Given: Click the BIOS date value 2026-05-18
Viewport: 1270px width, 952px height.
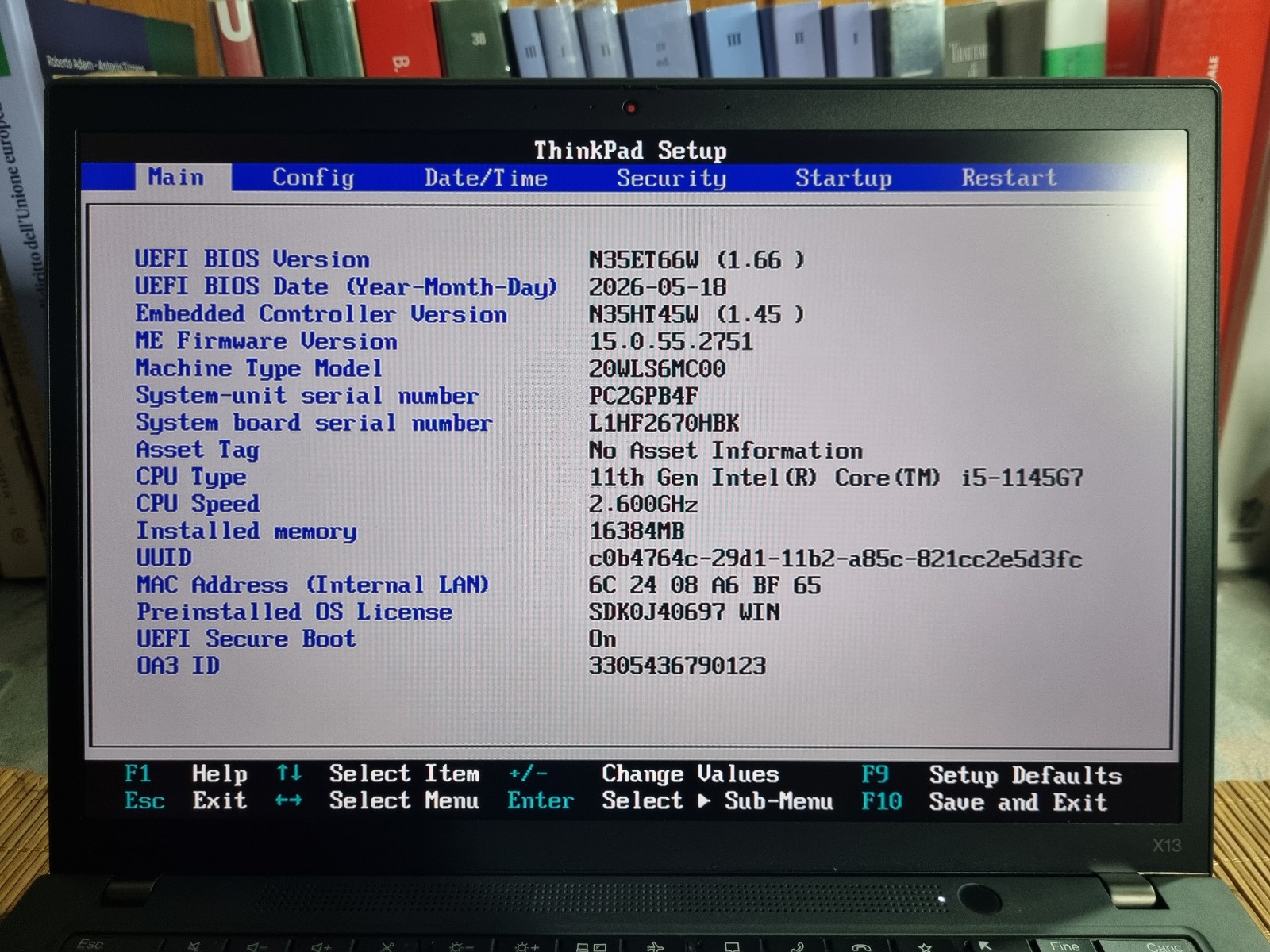Looking at the screenshot, I should (x=657, y=287).
